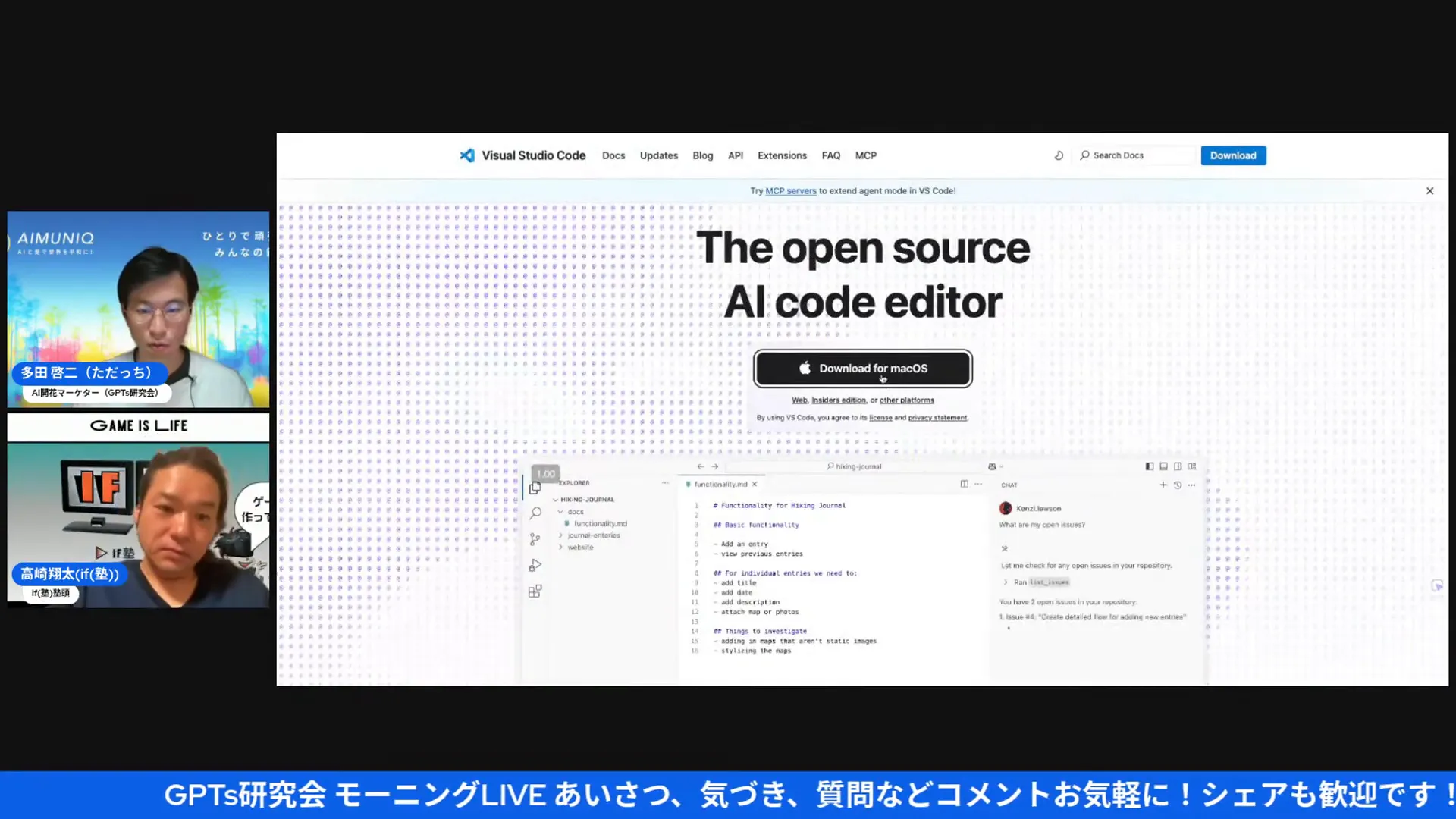Click the back navigation arrow
The height and width of the screenshot is (819, 1456).
700,467
